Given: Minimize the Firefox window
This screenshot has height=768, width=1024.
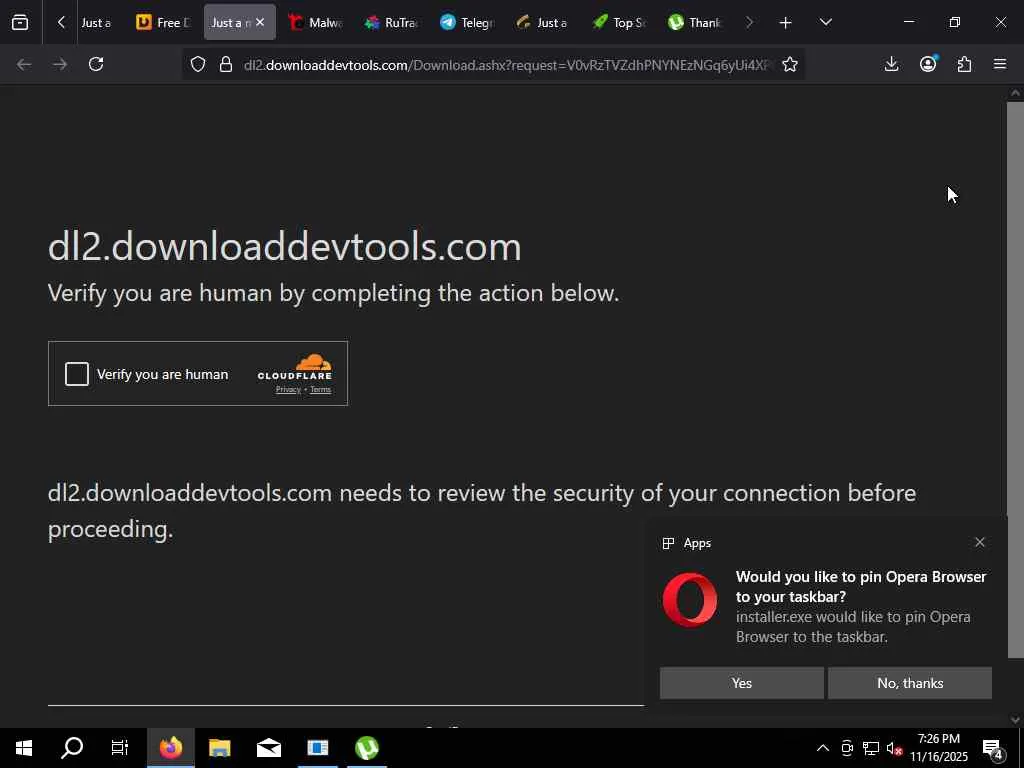Looking at the screenshot, I should coord(908,22).
